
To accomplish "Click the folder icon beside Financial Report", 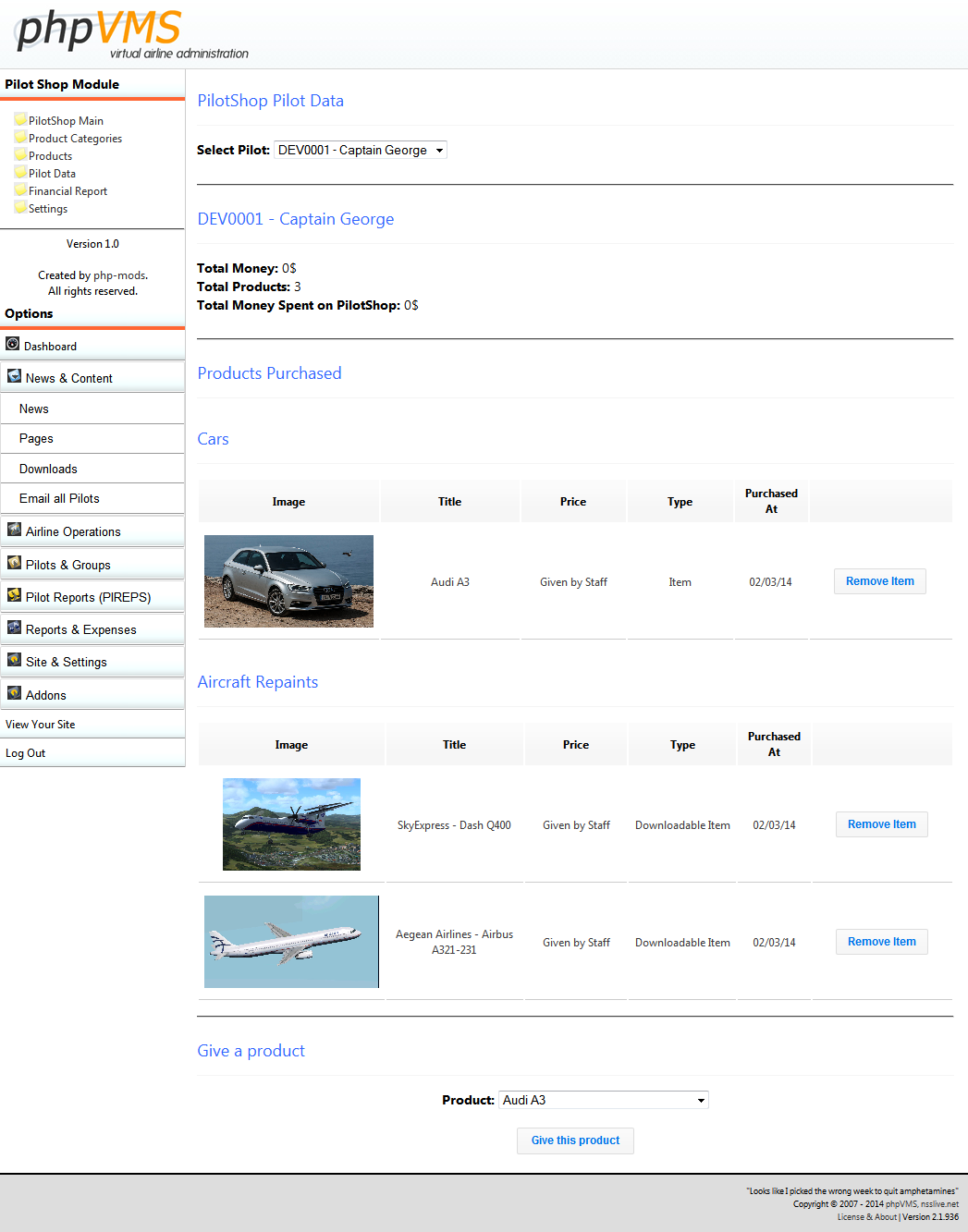I will point(20,190).
